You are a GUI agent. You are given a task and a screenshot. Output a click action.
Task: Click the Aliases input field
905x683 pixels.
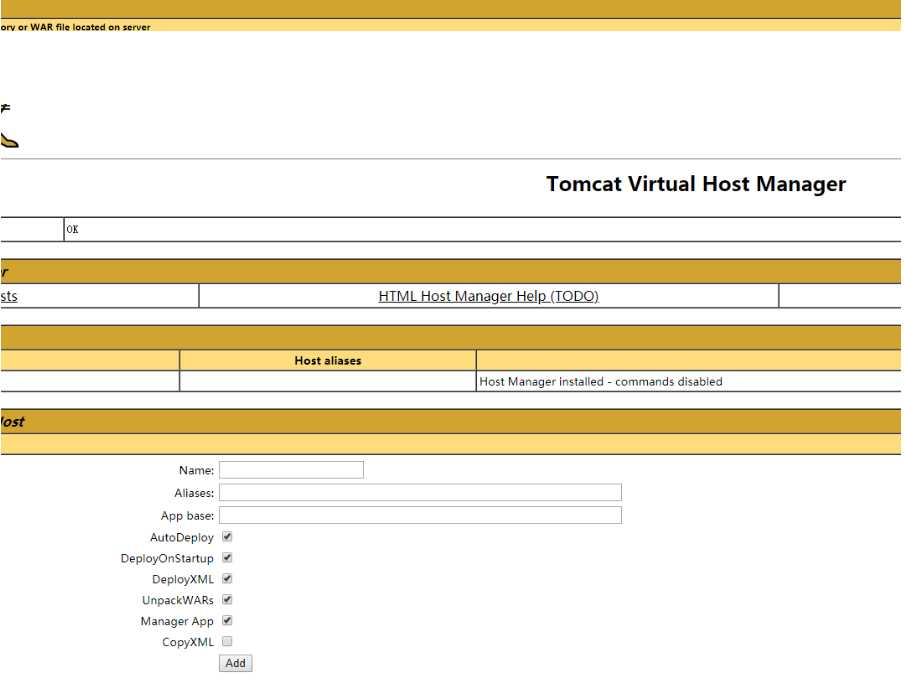420,492
